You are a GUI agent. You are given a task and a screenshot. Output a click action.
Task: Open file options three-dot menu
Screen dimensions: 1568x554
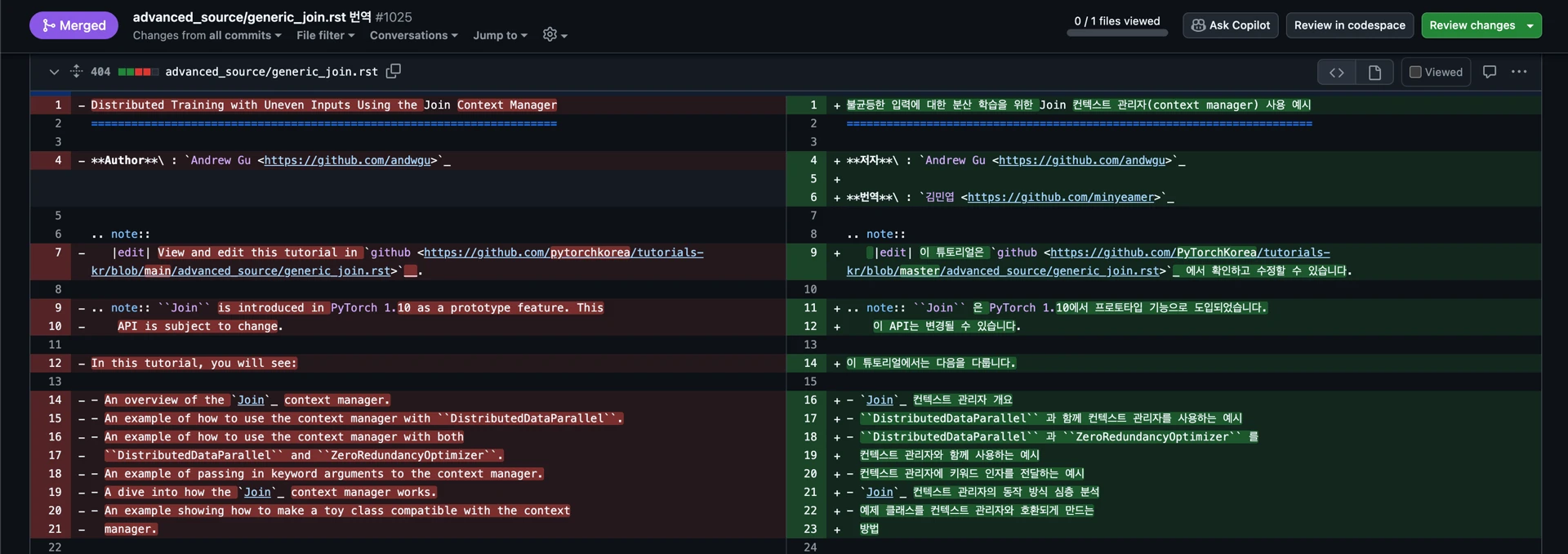pos(1519,72)
